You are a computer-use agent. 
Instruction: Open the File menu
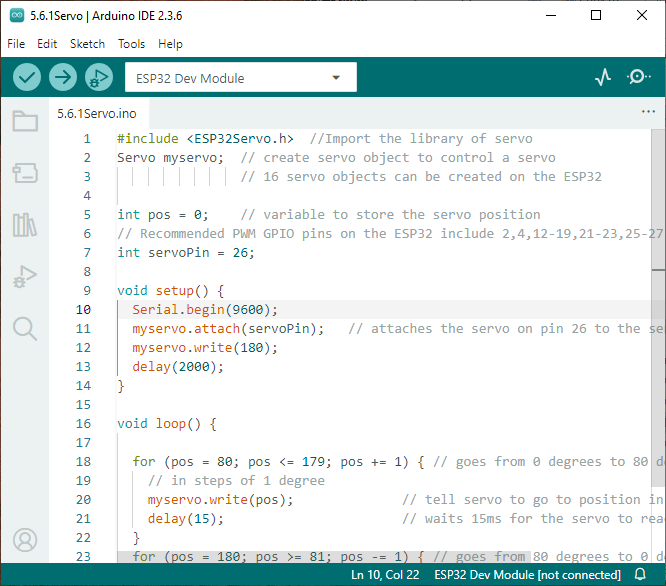pos(16,44)
